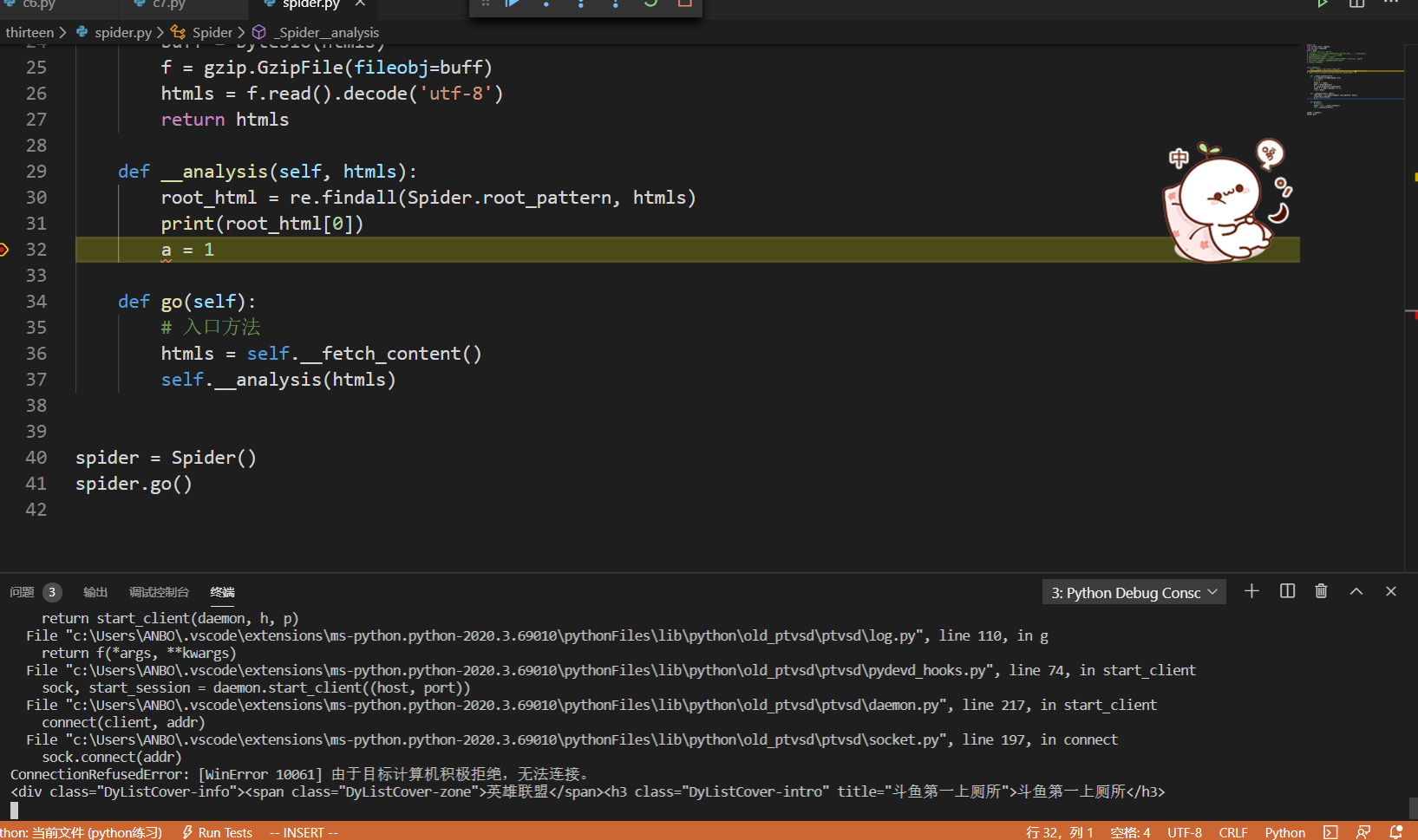Open the Output (输出) panel tab

95,592
